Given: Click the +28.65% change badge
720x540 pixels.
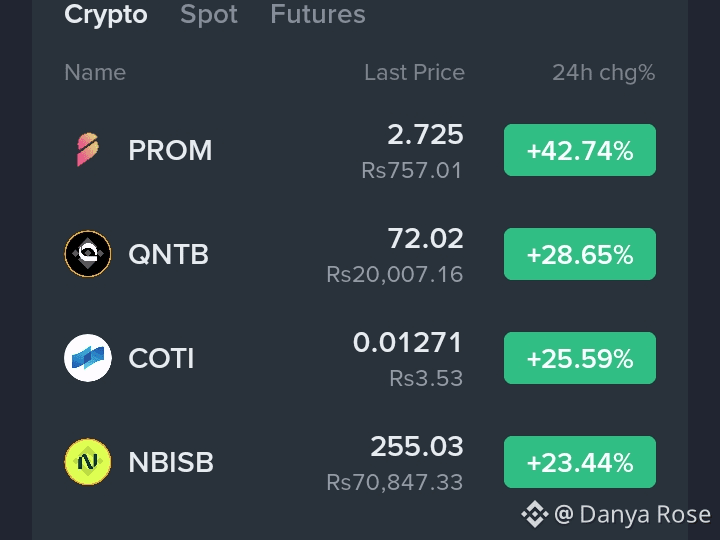Looking at the screenshot, I should tap(579, 254).
